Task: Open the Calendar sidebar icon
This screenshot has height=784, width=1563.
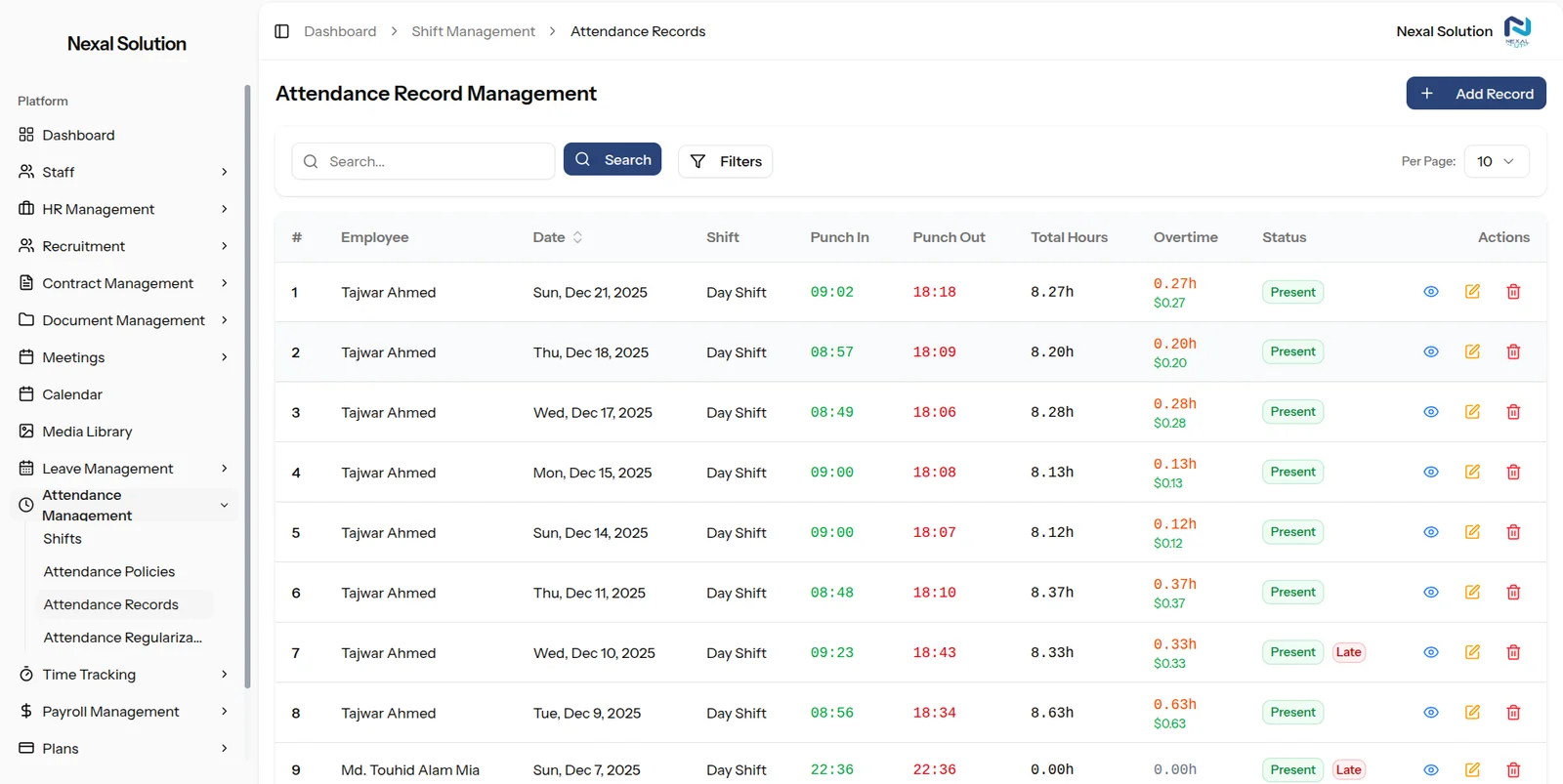Action: pyautogui.click(x=26, y=394)
